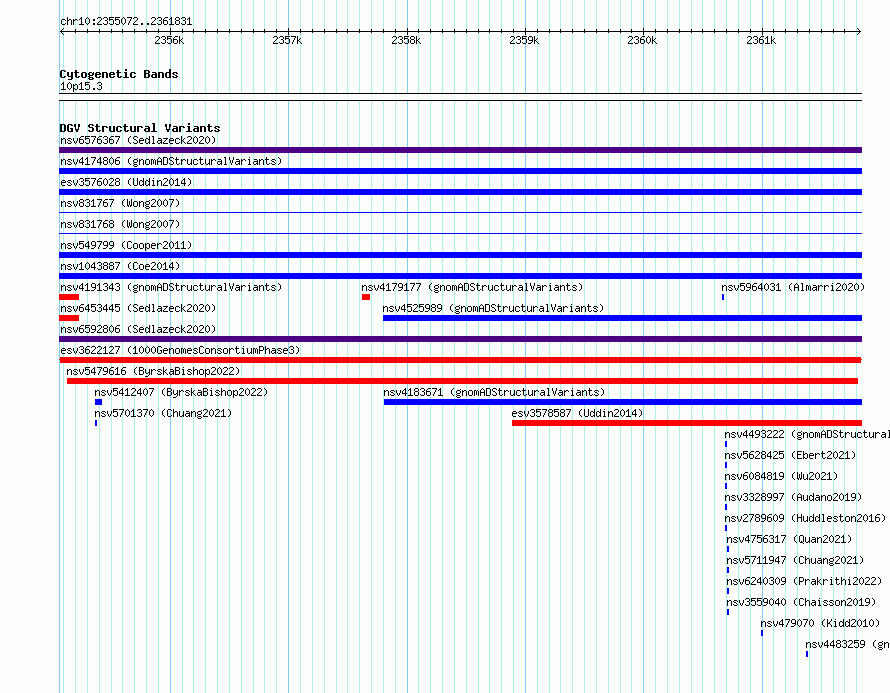Click the nsv3328997 (Audano2019) label

tap(793, 497)
